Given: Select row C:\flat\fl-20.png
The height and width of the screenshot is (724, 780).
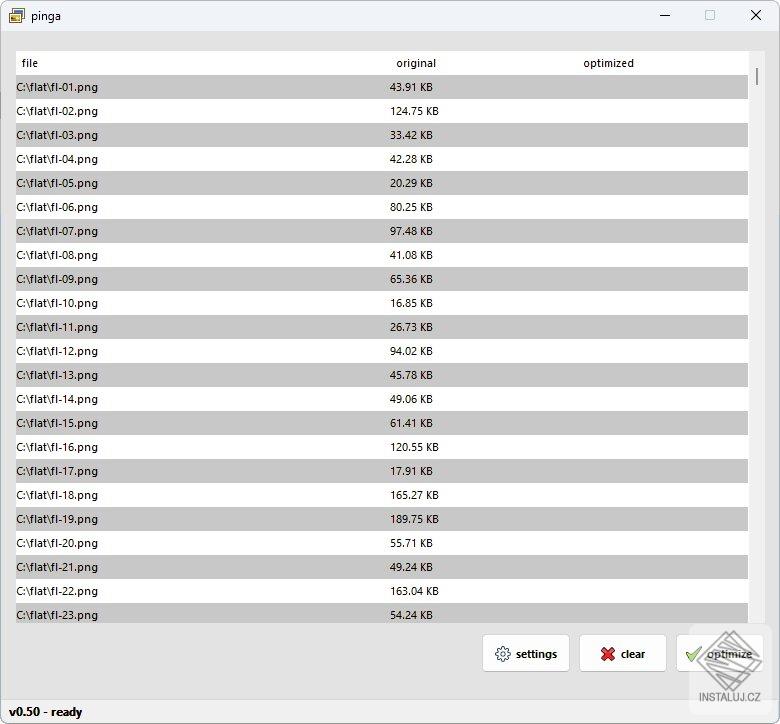Looking at the screenshot, I should 382,543.
